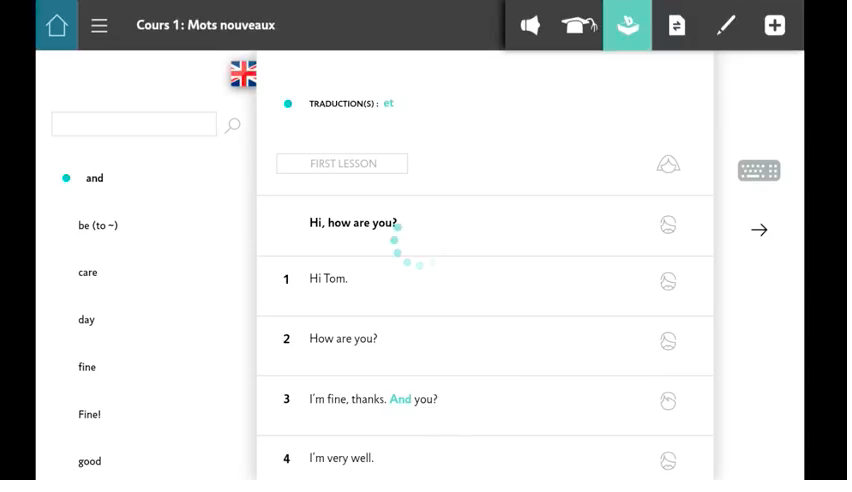Open the megaphone pronunciation tool

click(530, 25)
